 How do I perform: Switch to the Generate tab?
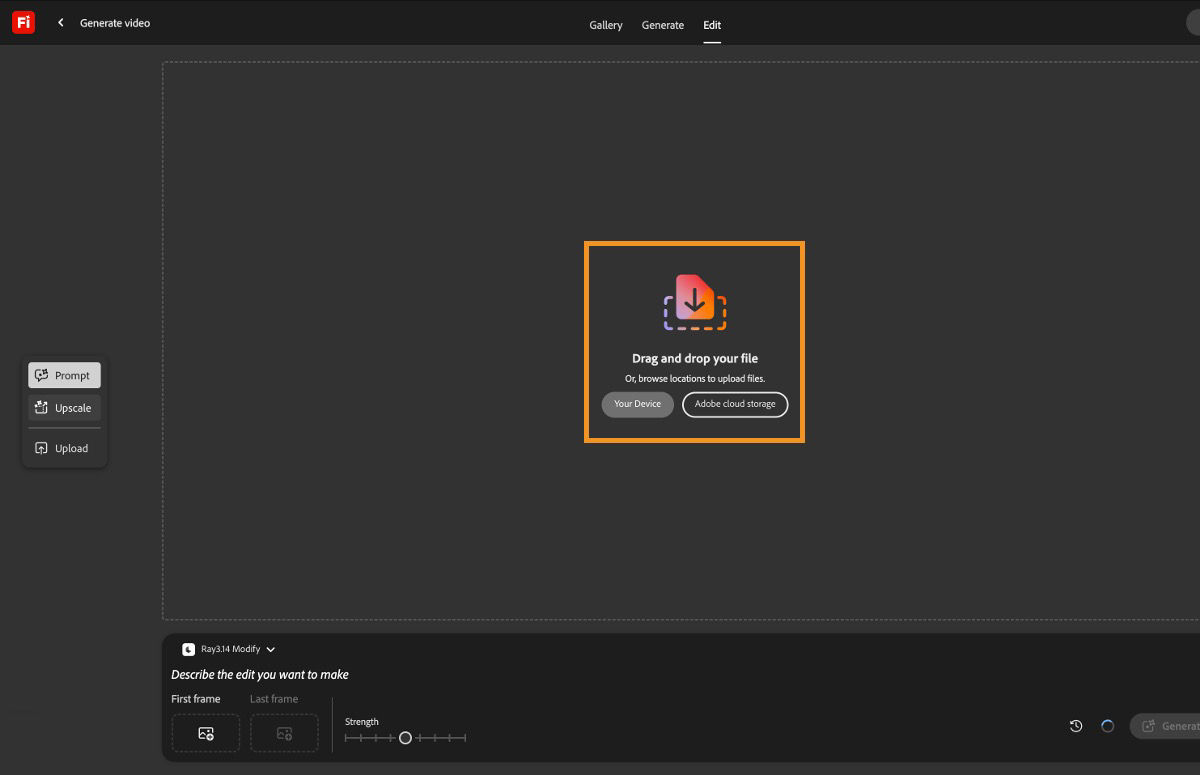[x=662, y=25]
